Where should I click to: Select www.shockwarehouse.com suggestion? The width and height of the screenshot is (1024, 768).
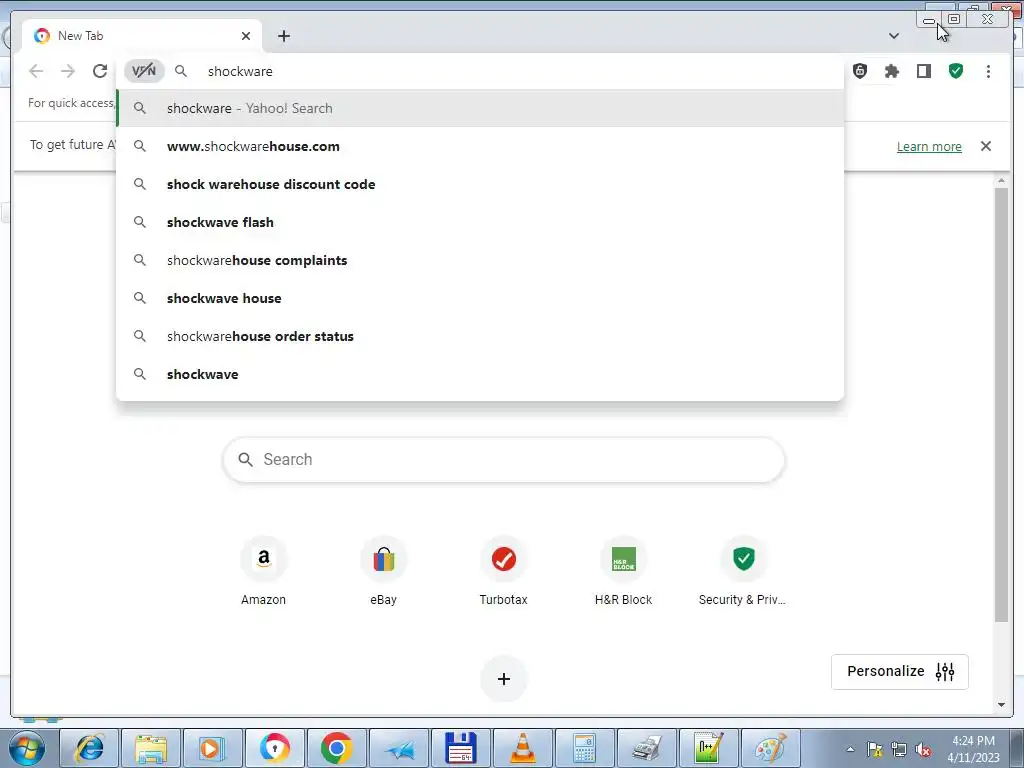(480, 146)
